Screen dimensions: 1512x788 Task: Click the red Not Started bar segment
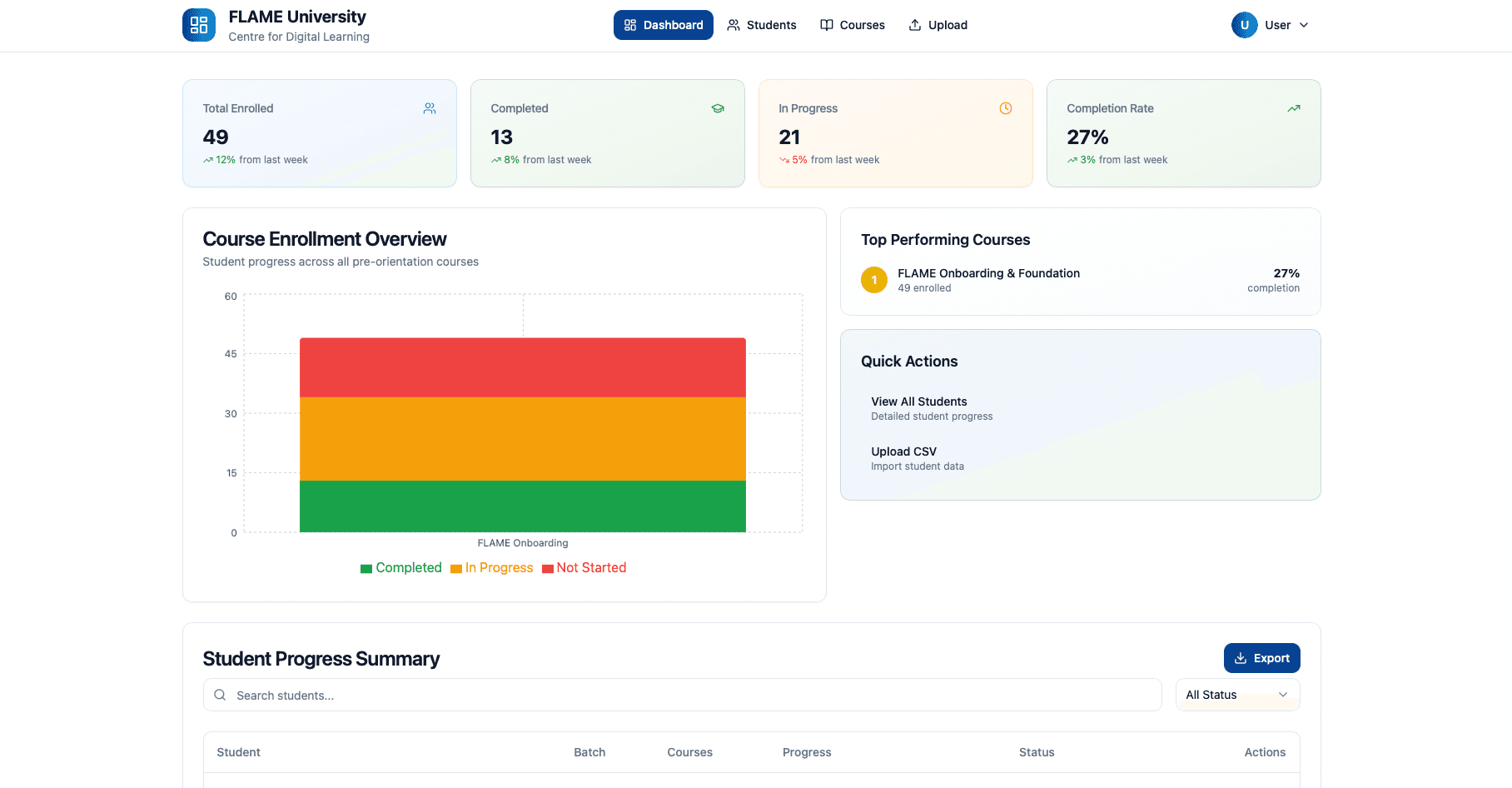pyautogui.click(x=523, y=367)
